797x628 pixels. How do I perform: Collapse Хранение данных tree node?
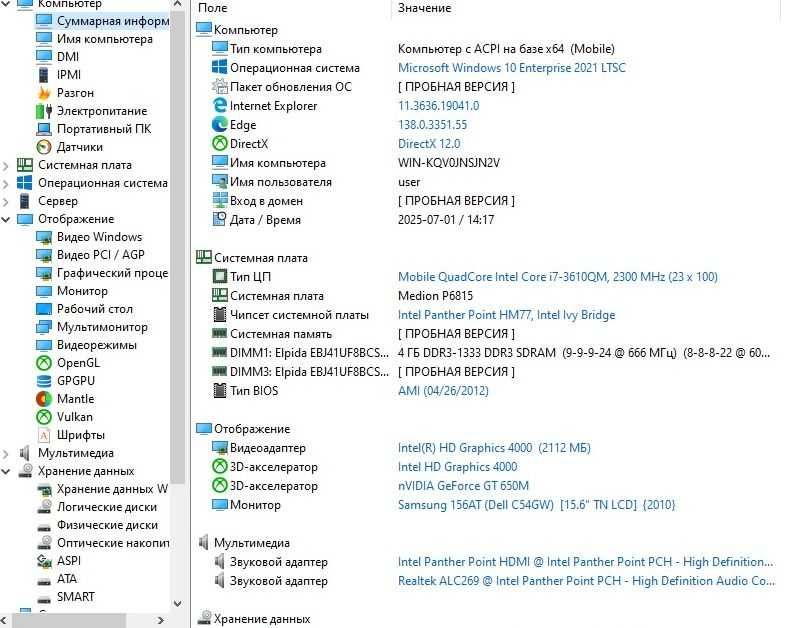[6, 472]
